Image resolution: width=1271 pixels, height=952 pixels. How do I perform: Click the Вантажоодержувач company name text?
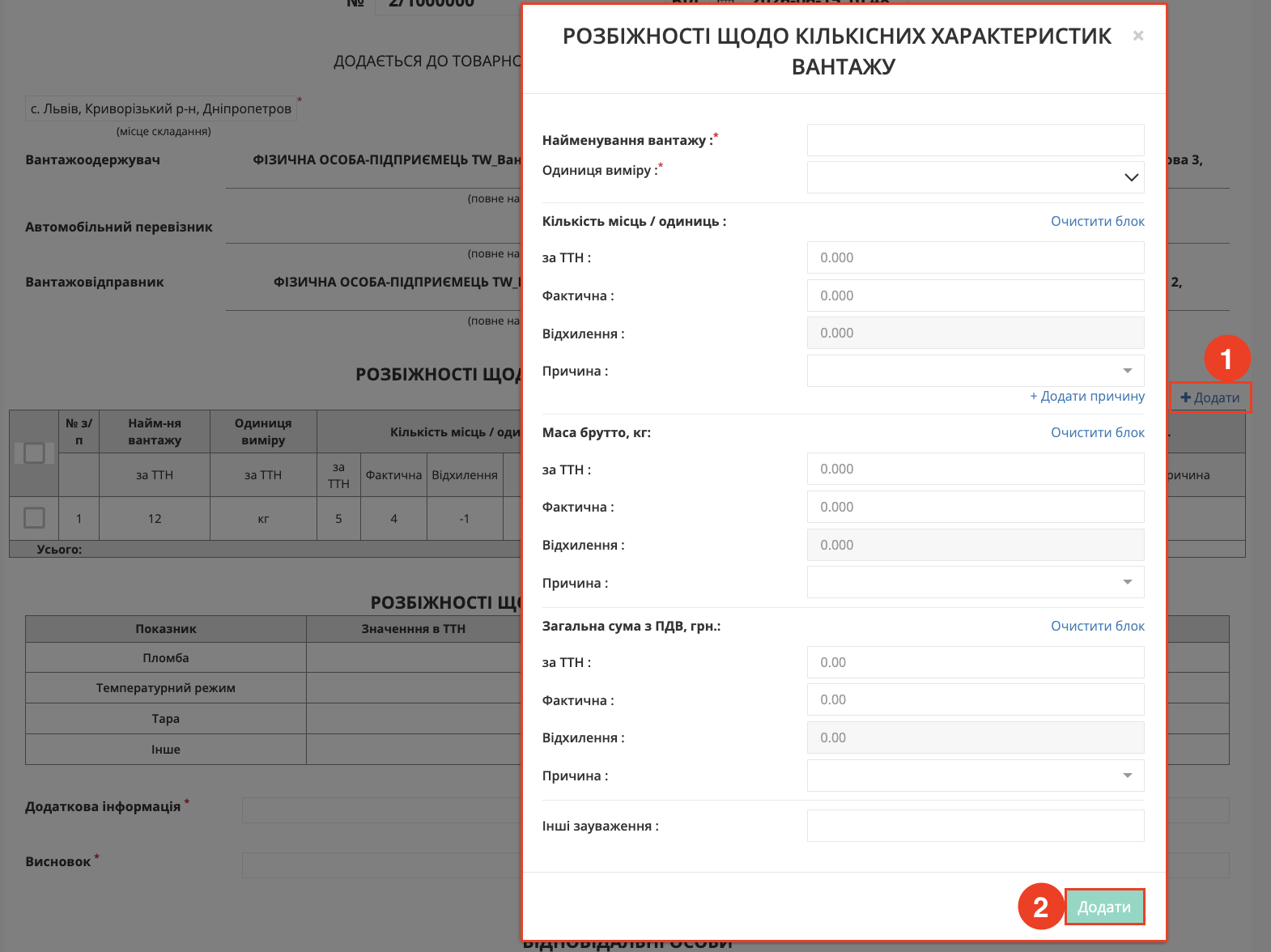[x=387, y=160]
